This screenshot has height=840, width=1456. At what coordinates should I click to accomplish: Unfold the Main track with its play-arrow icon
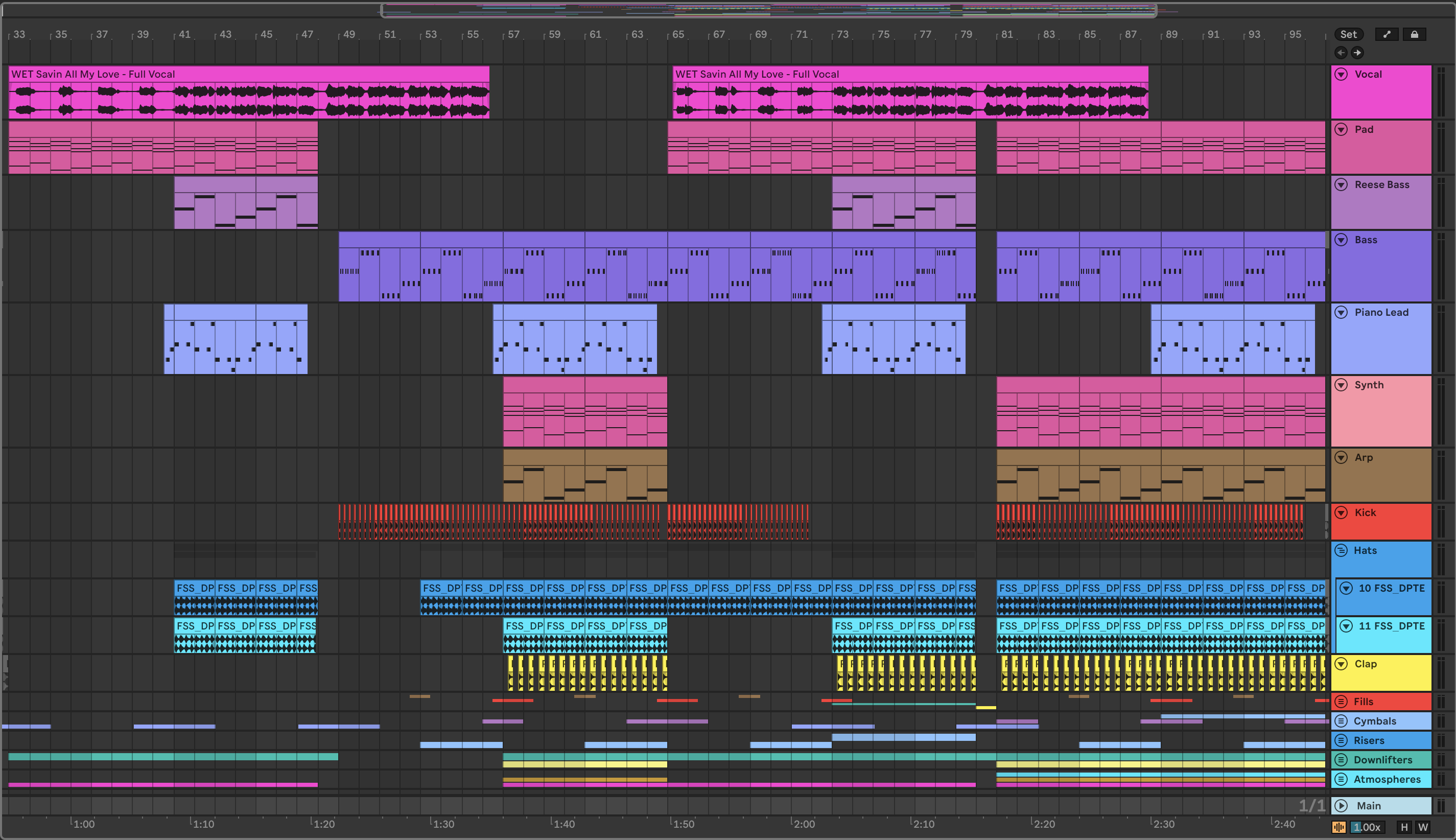click(1341, 806)
